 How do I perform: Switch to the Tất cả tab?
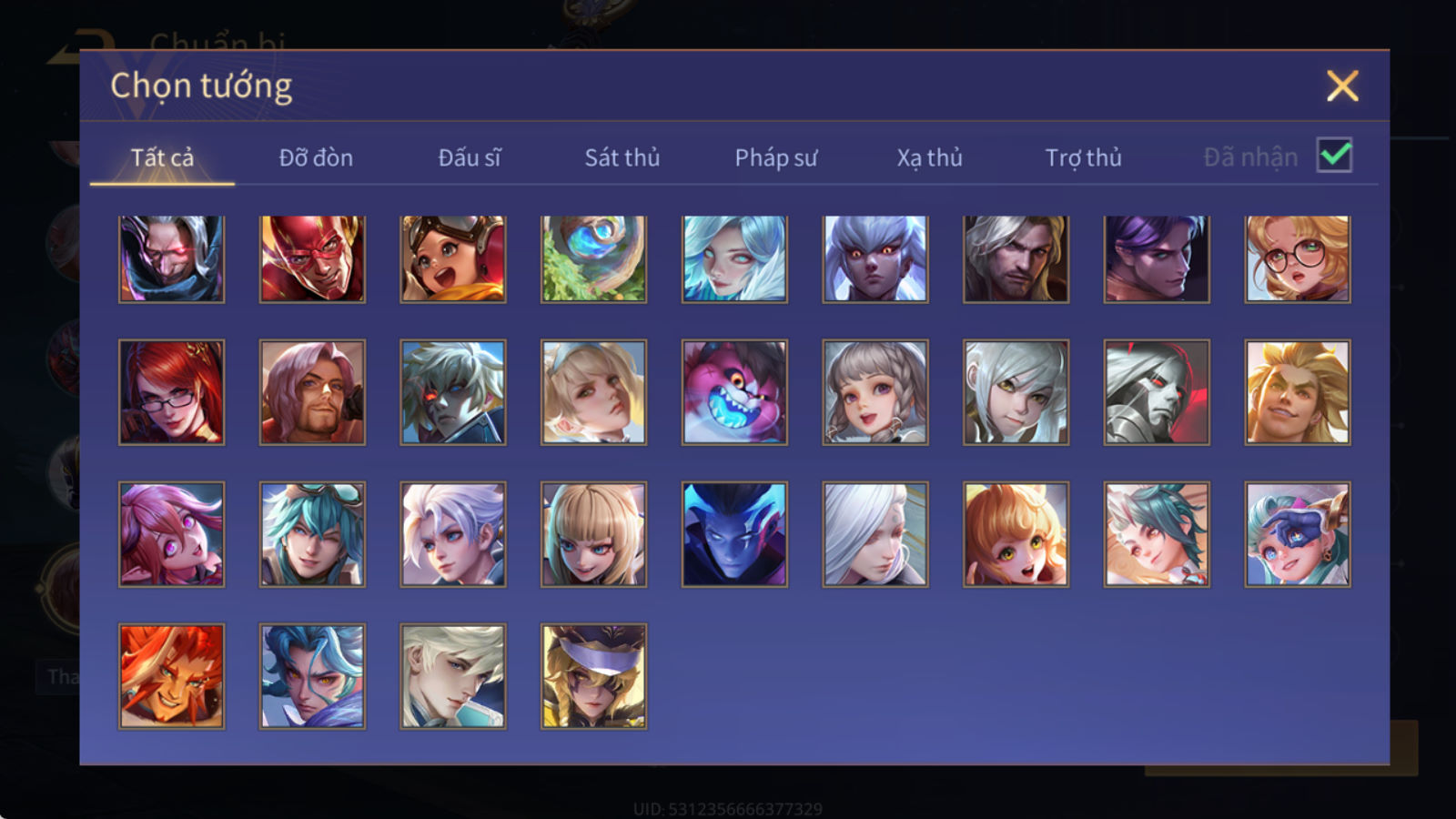click(x=162, y=157)
